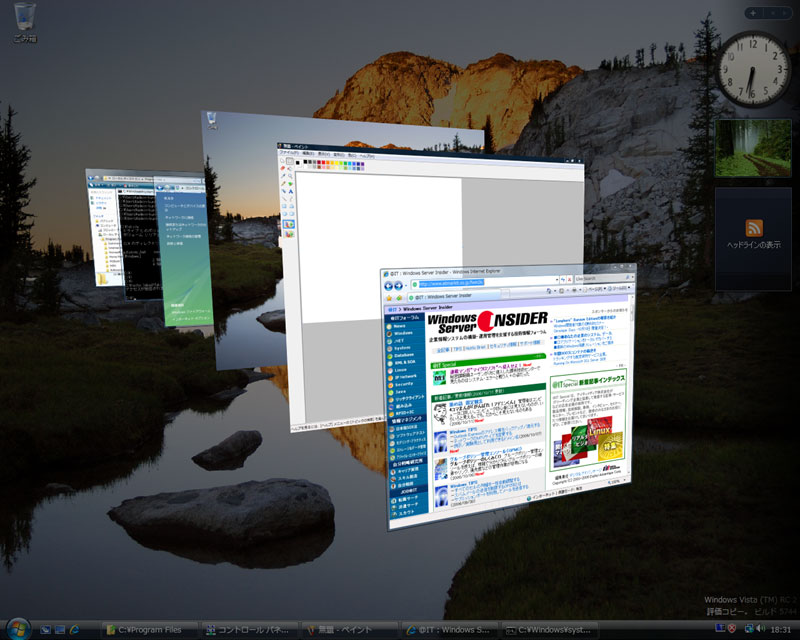Viewport: 800px width, 640px height.
Task: Open the ファイル(F) menu in Paint
Action: [289, 153]
